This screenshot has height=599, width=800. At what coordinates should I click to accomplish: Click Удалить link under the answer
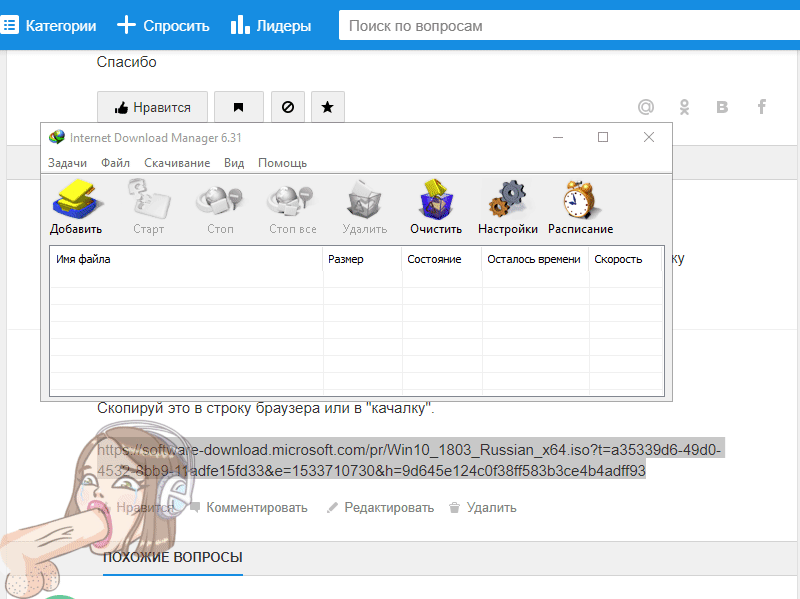483,508
